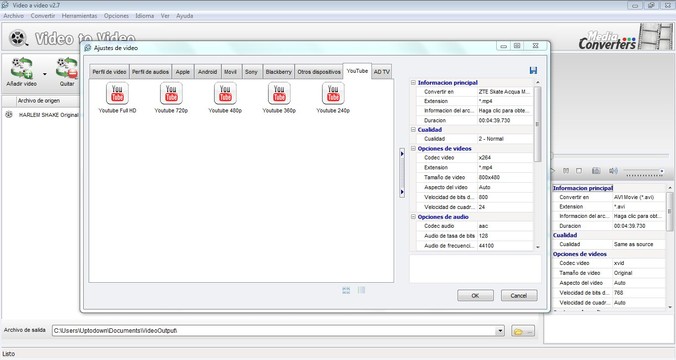Viewport: 676px width, 360px height.
Task: Click the video preview seek bar
Action: pyautogui.click(x=610, y=155)
